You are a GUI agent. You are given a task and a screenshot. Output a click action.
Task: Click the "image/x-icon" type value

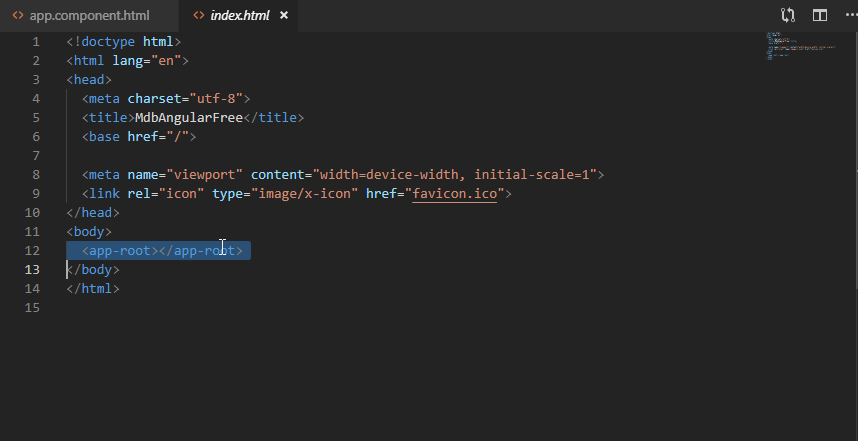point(304,193)
